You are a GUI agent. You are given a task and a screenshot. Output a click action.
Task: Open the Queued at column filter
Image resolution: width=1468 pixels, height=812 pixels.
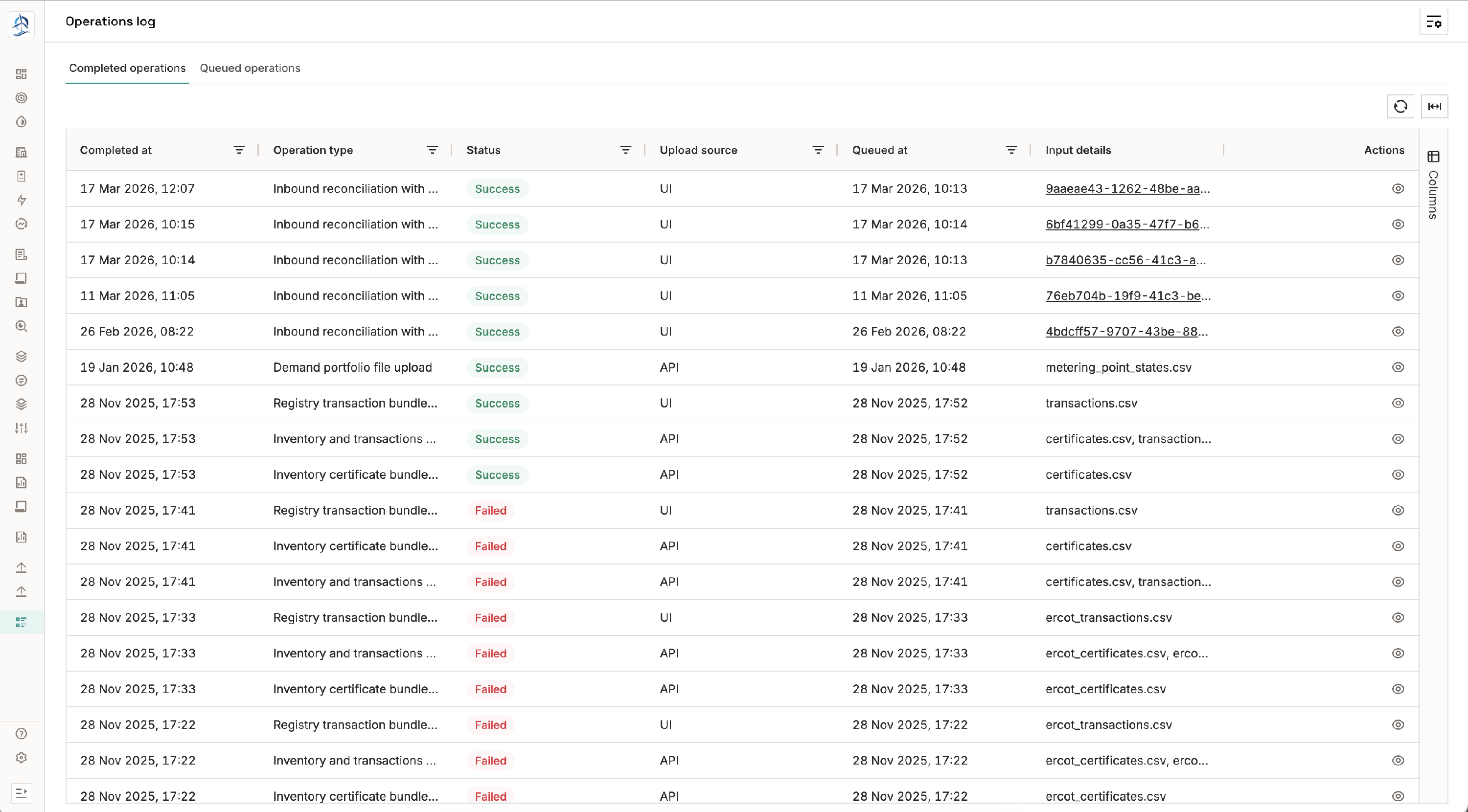1011,150
